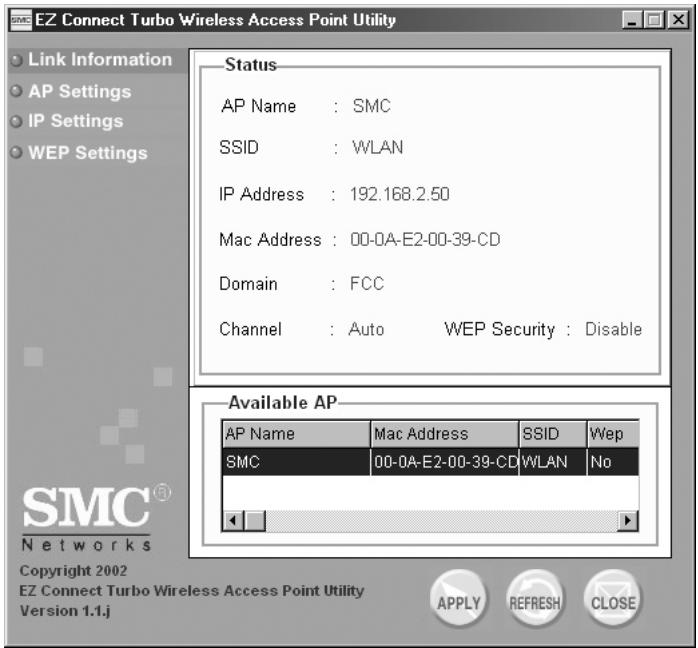The width and height of the screenshot is (698, 648).
Task: Select SMC in Available AP list
Action: [296, 462]
